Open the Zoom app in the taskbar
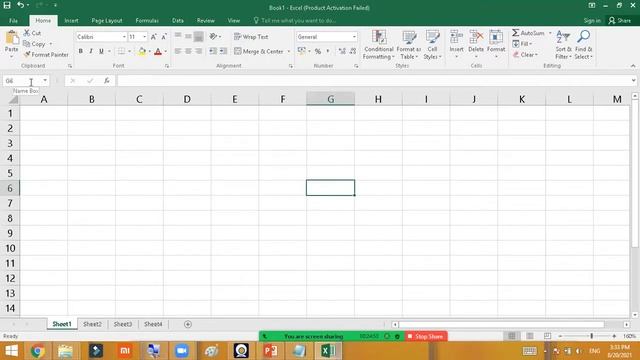 point(182,351)
